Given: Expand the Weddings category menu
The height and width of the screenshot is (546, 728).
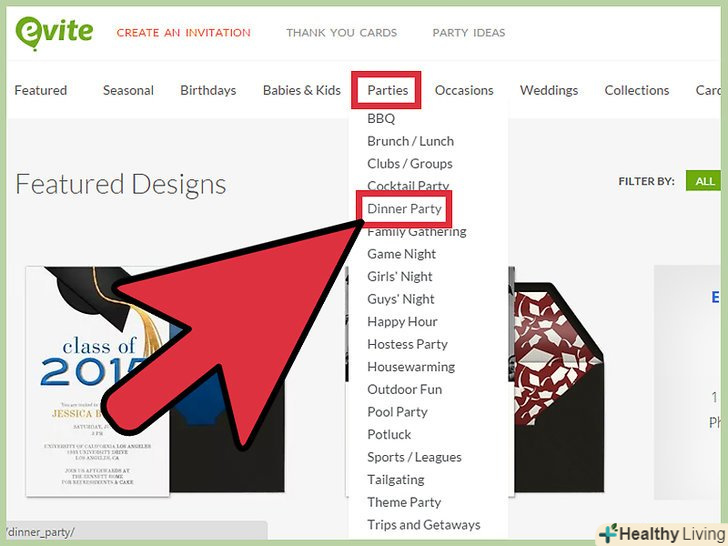Looking at the screenshot, I should [549, 90].
